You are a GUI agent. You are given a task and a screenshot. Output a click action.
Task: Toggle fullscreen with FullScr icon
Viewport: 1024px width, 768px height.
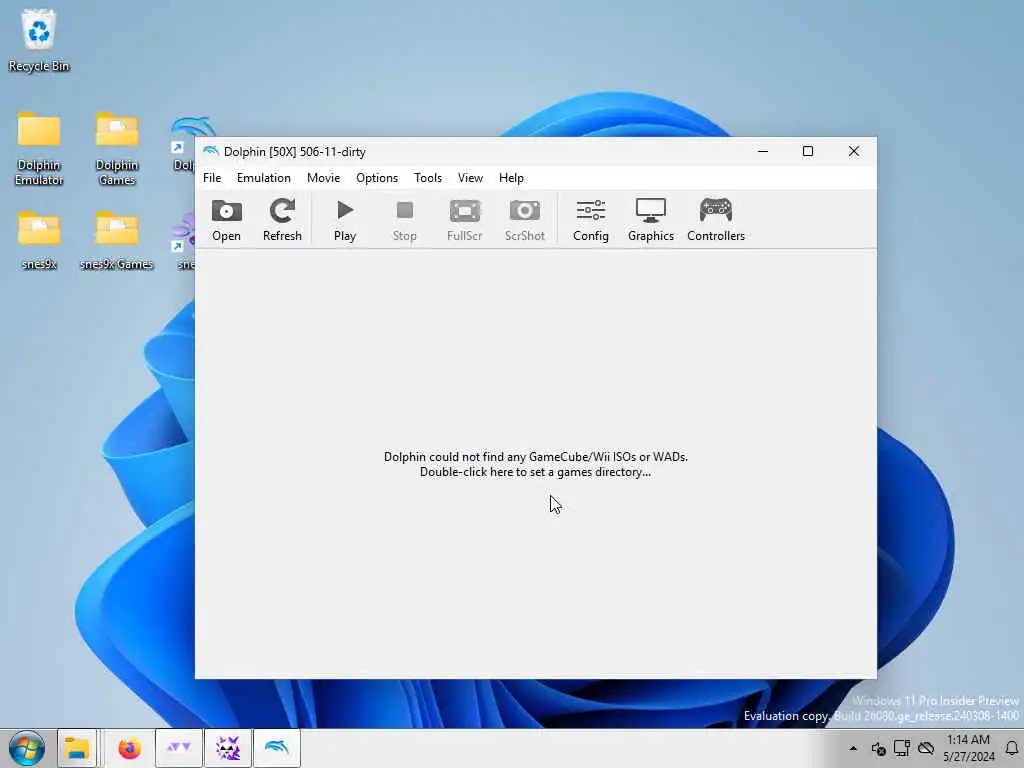coord(464,220)
